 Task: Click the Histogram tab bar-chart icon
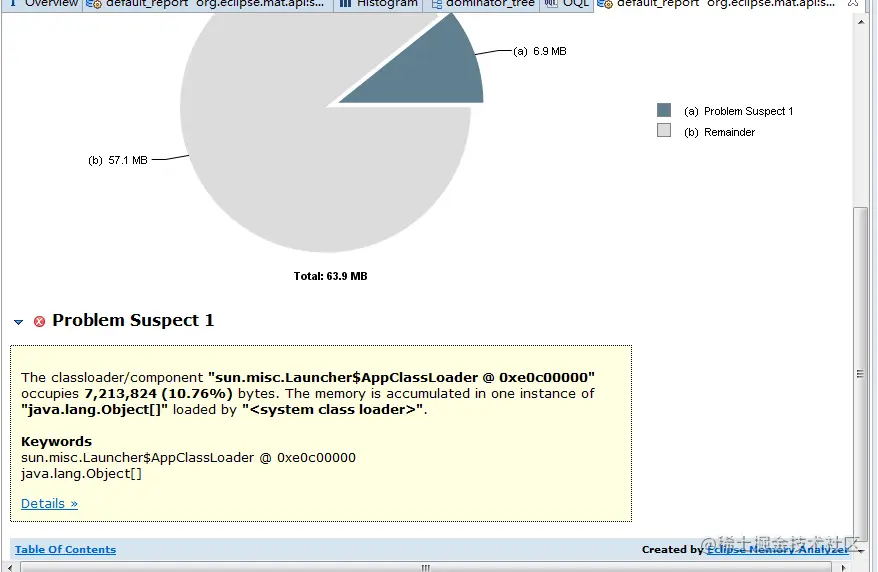tap(345, 4)
